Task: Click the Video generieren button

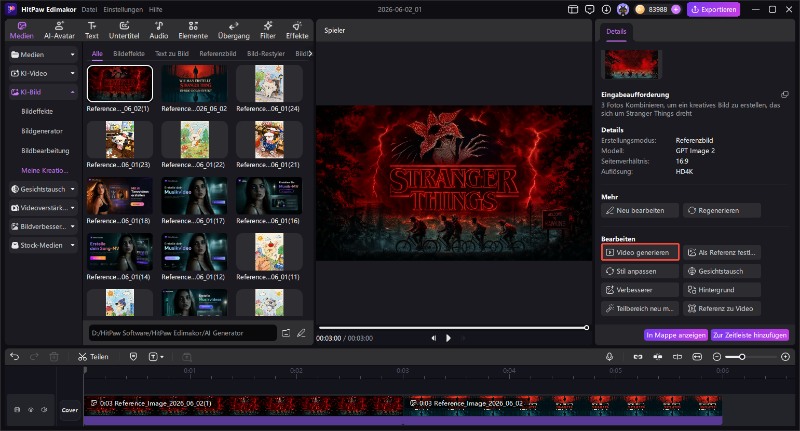Action: click(x=640, y=252)
